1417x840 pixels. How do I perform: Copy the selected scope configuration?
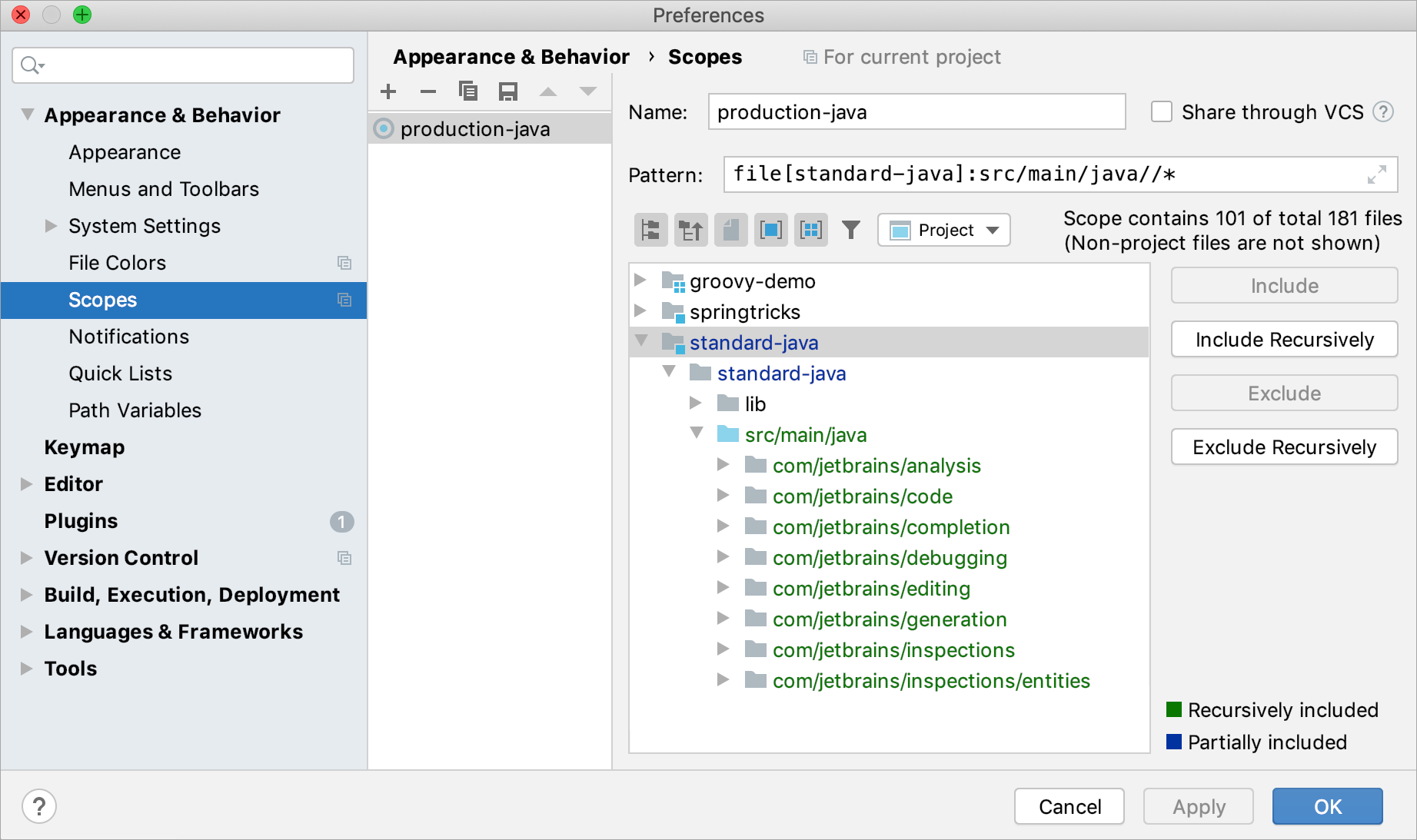(468, 91)
